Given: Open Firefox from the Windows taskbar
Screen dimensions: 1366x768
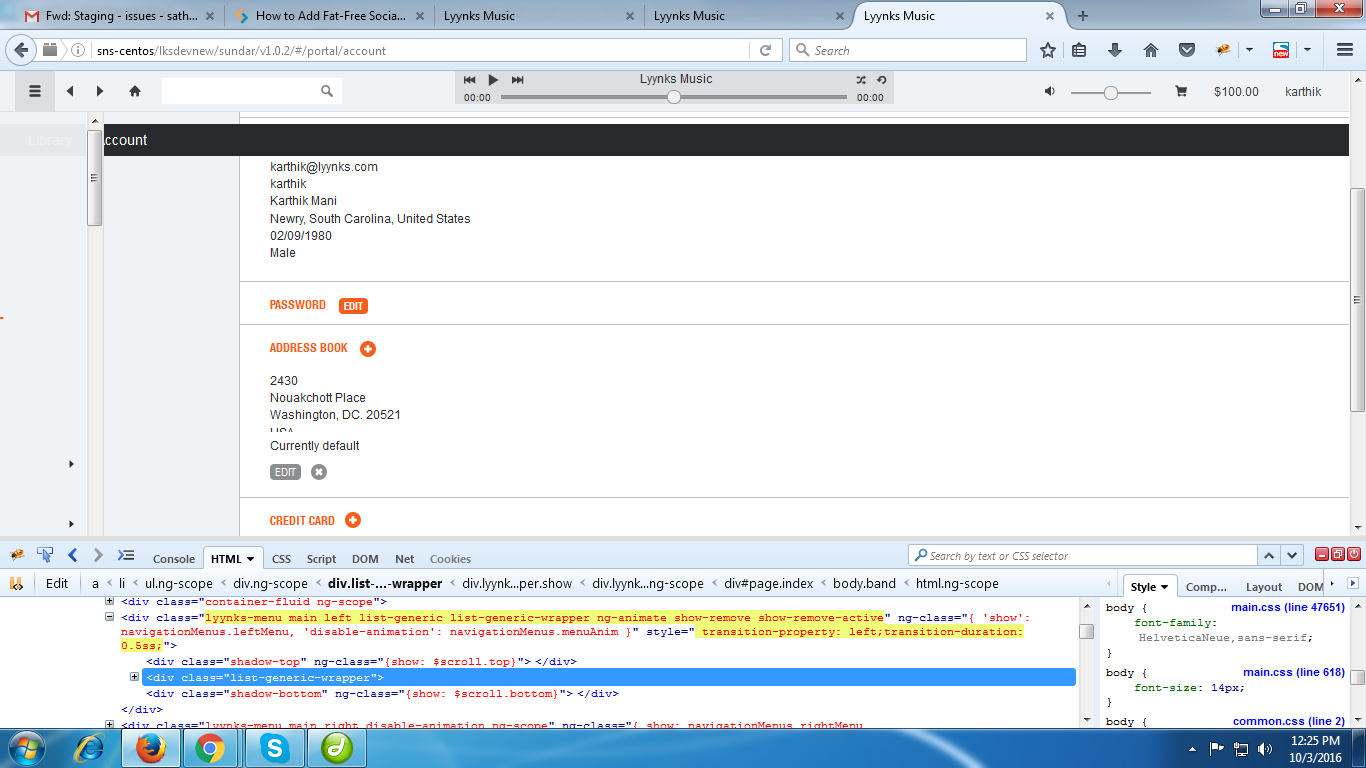Looking at the screenshot, I should pos(150,748).
